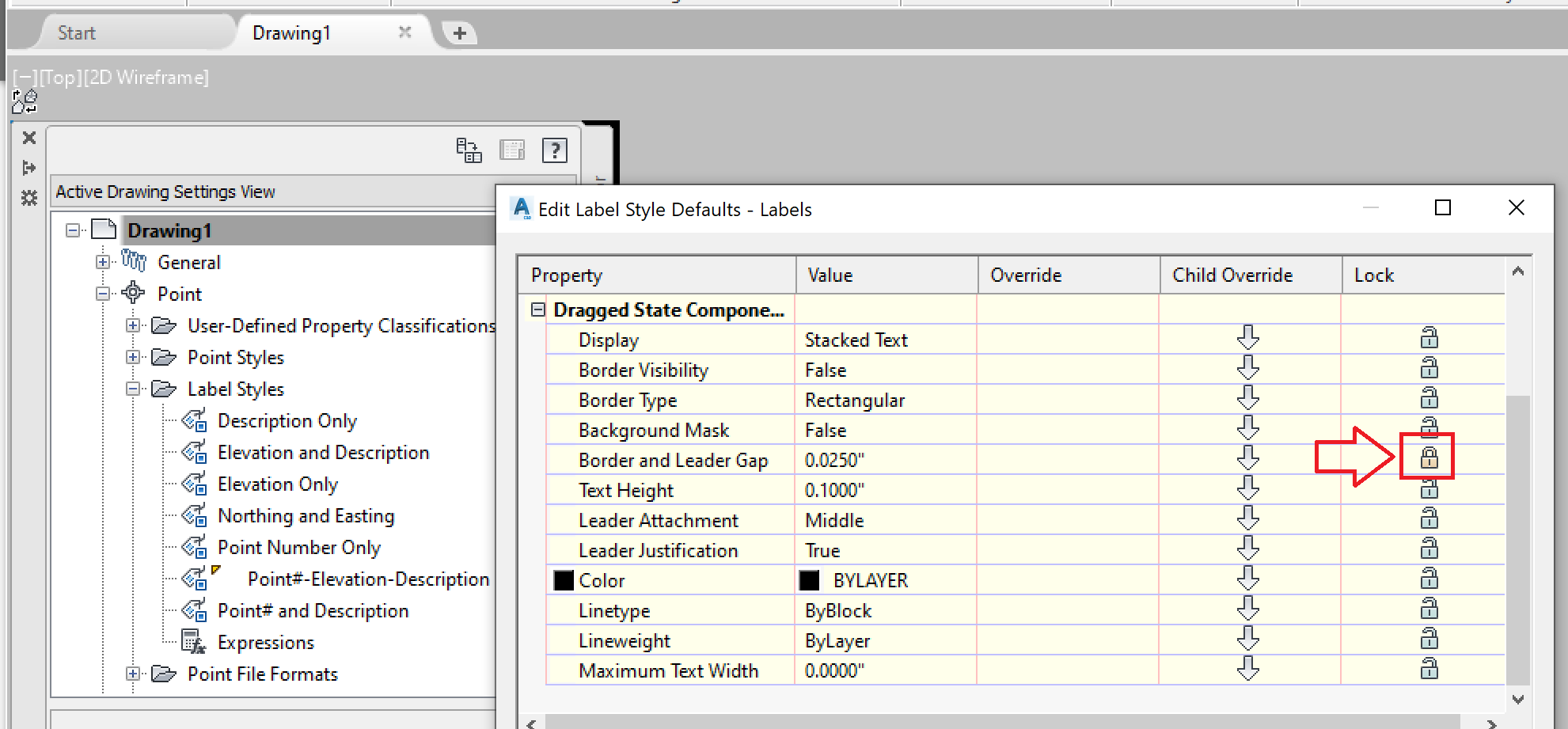The image size is (1568, 729).
Task: Click Child Override arrow for Maximum Text Width
Action: (x=1248, y=668)
